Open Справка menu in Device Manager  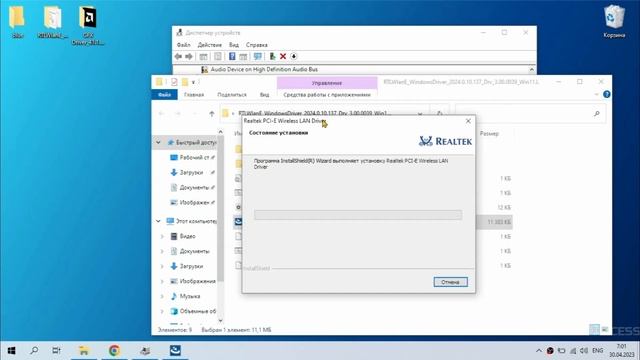click(257, 45)
